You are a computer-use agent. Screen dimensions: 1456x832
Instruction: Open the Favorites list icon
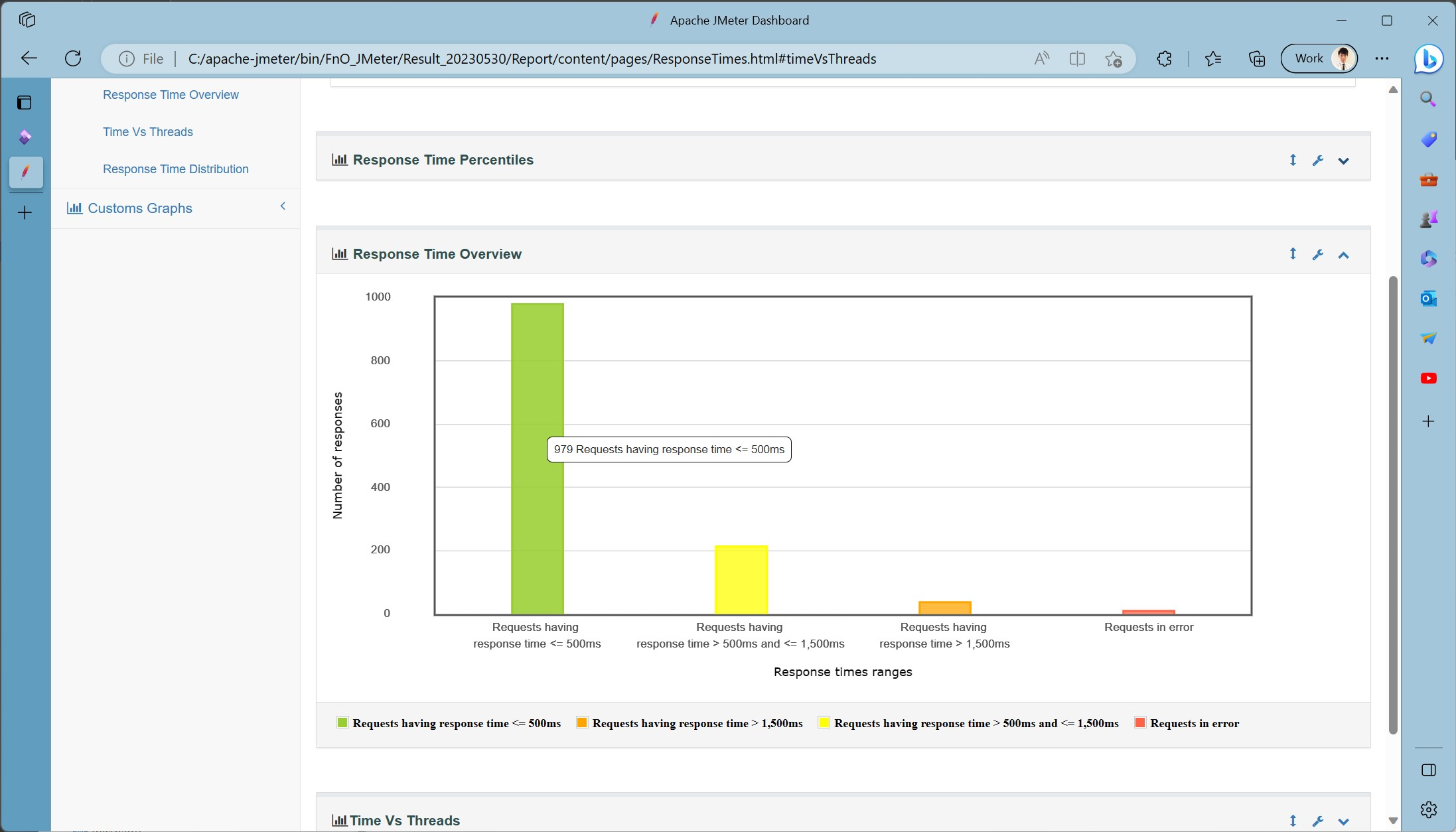pos(1213,58)
